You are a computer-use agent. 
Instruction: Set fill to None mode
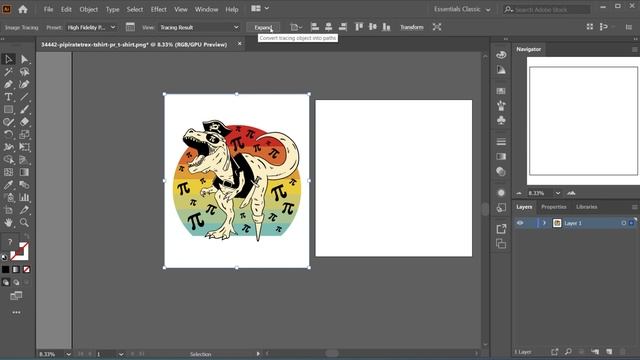click(27, 269)
